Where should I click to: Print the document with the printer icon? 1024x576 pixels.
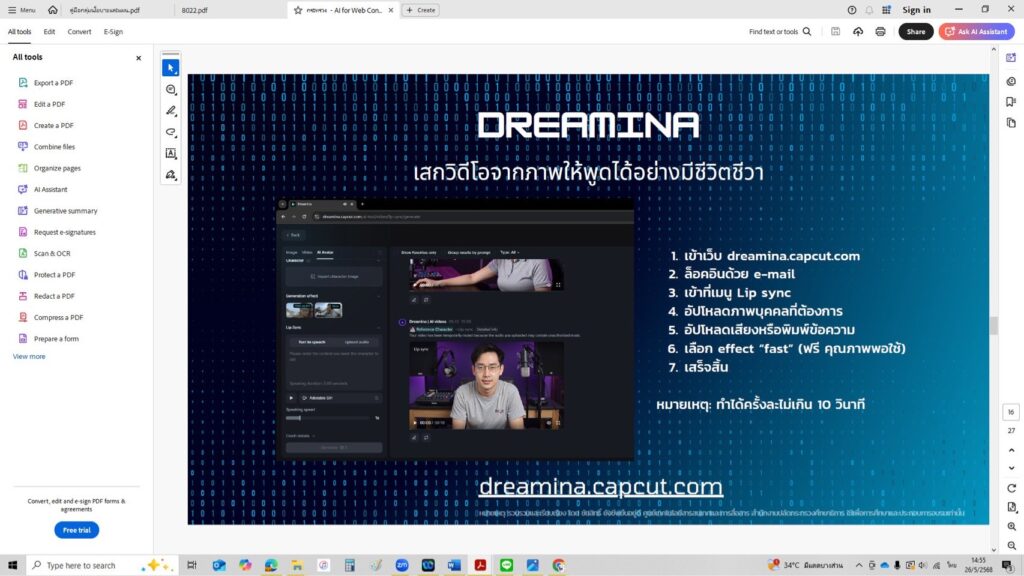click(880, 31)
